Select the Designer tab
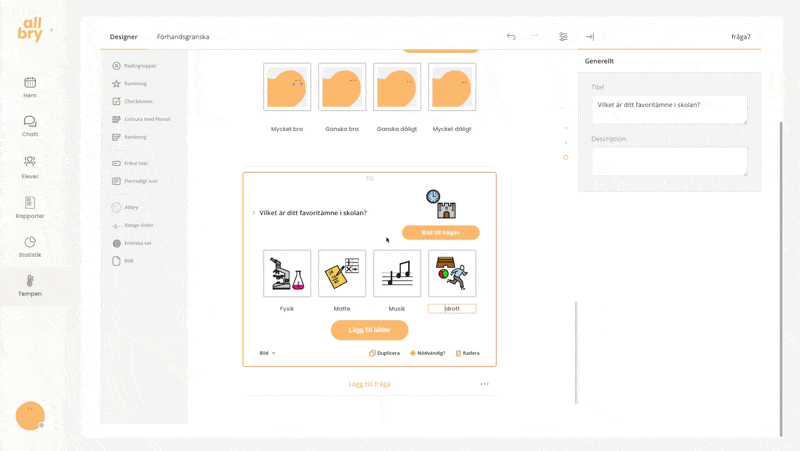The height and width of the screenshot is (451, 800). click(x=124, y=37)
